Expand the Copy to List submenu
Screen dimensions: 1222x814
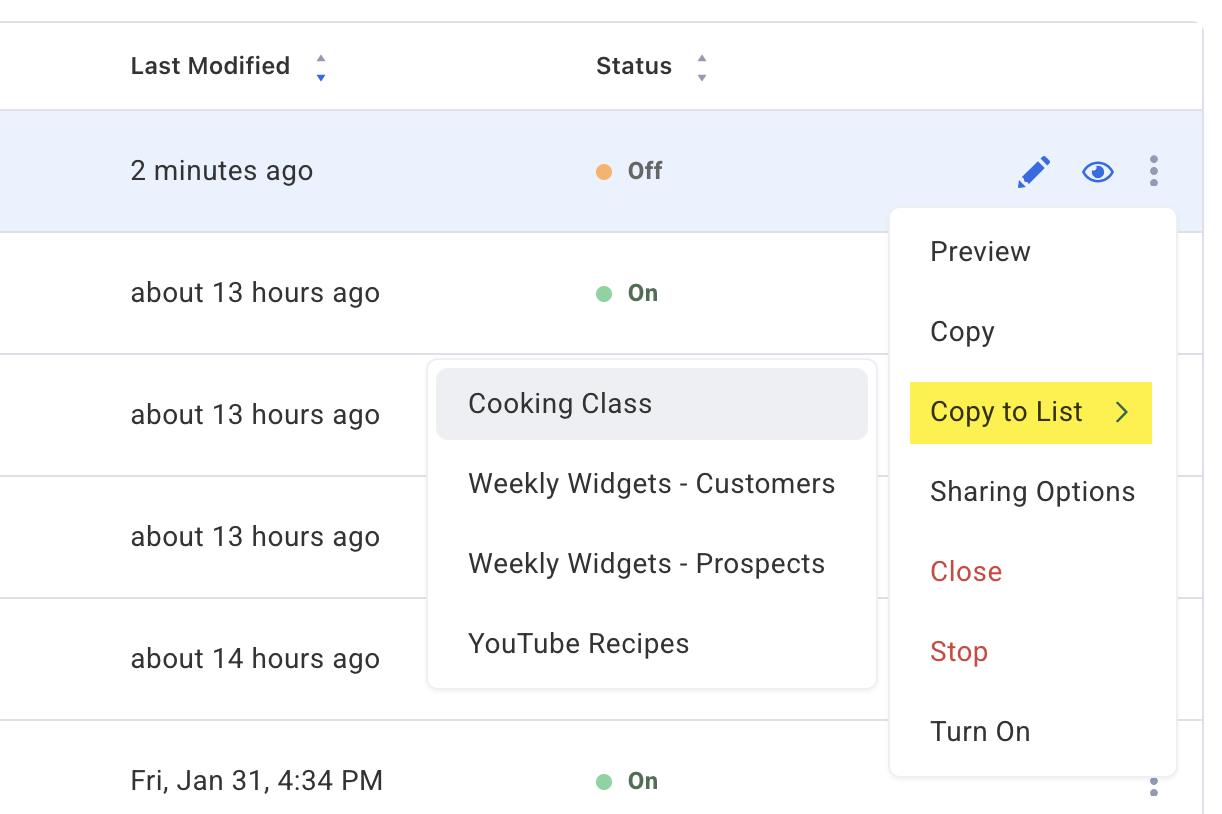click(1007, 412)
